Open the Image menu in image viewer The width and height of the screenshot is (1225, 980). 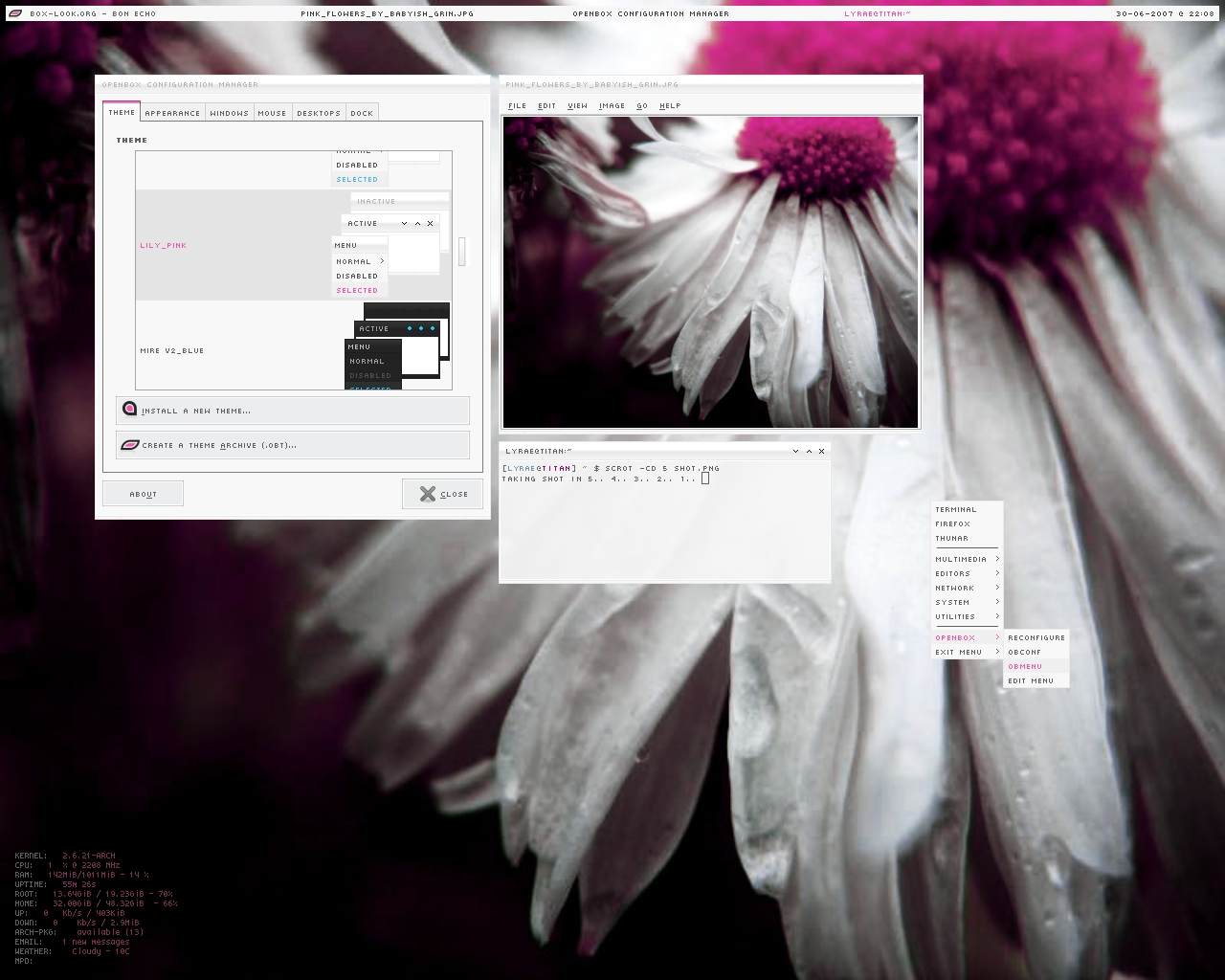(612, 106)
